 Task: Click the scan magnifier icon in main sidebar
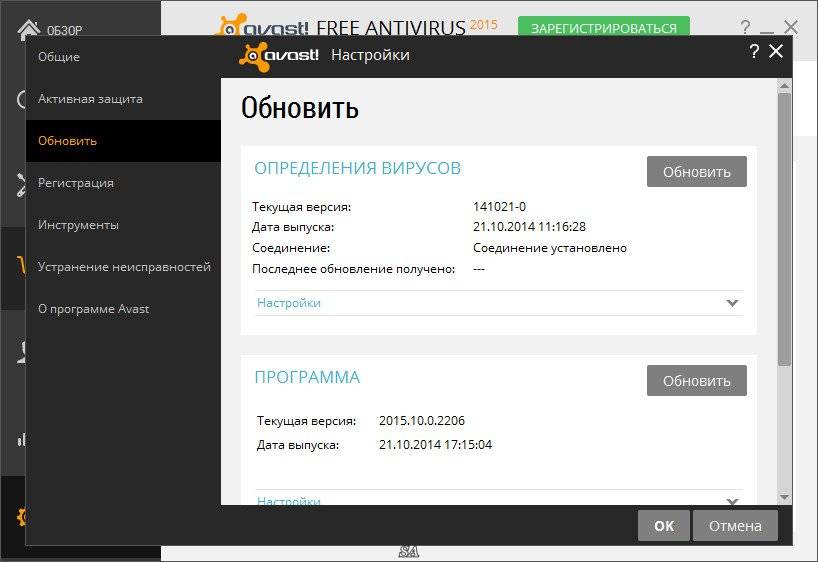[21, 99]
